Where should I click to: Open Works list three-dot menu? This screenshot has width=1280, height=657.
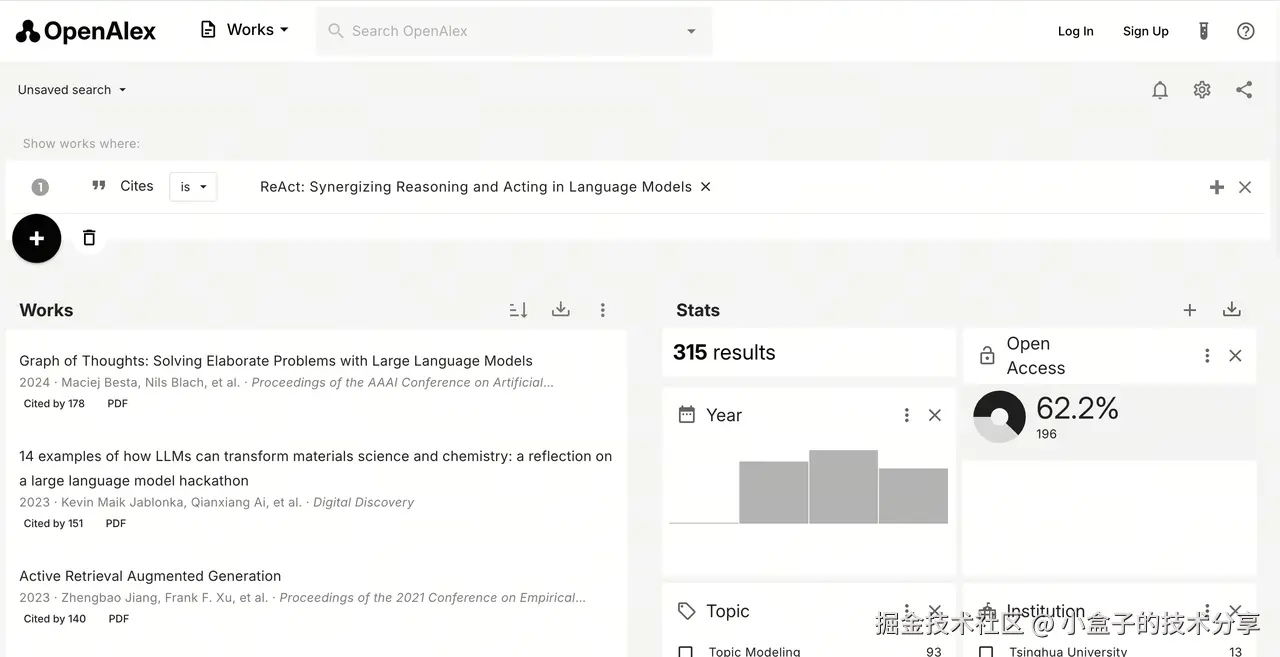tap(603, 310)
